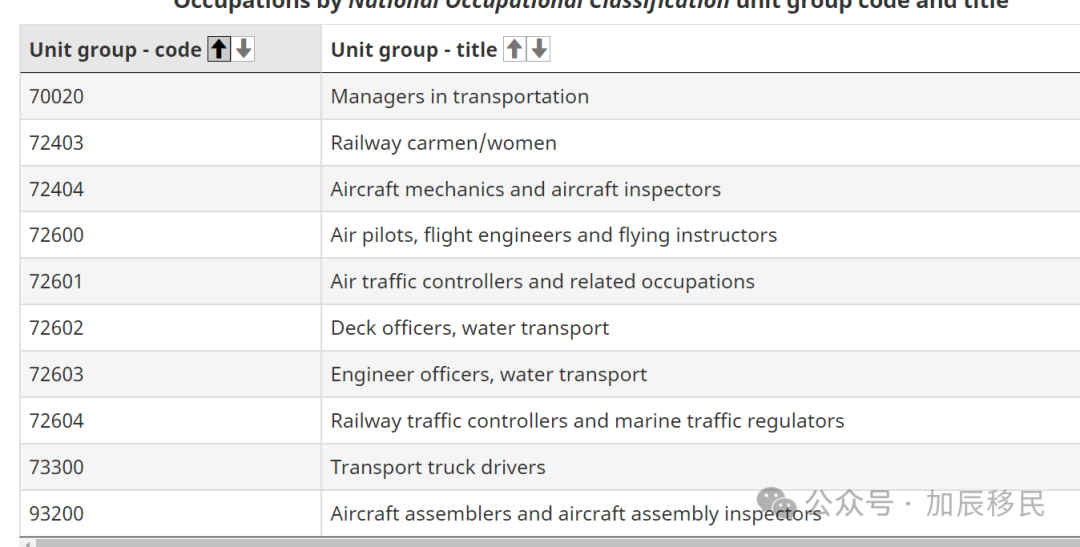Sort Unit group title column ascending
This screenshot has height=547, width=1080.
(514, 50)
